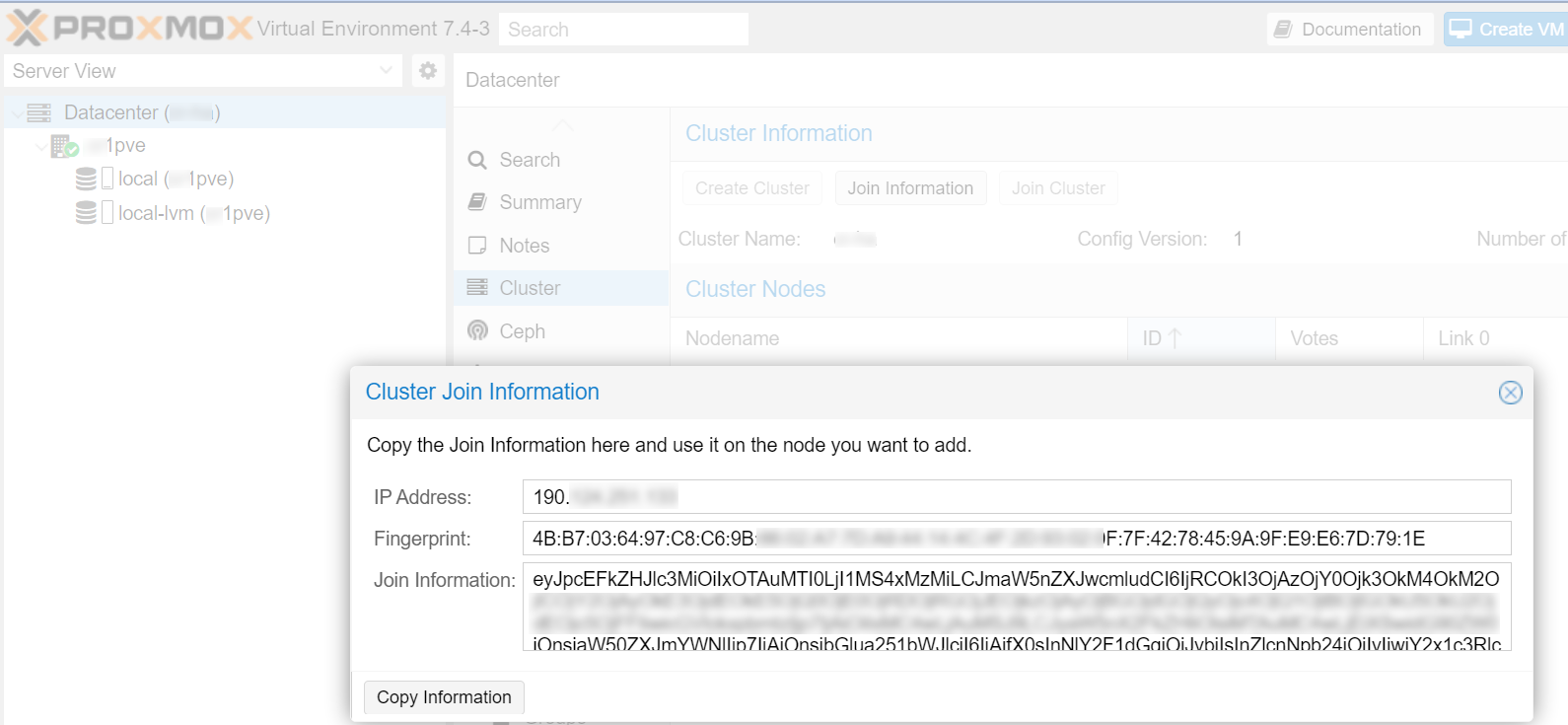The image size is (1568, 725).
Task: Open the Documentation link
Action: click(1350, 30)
